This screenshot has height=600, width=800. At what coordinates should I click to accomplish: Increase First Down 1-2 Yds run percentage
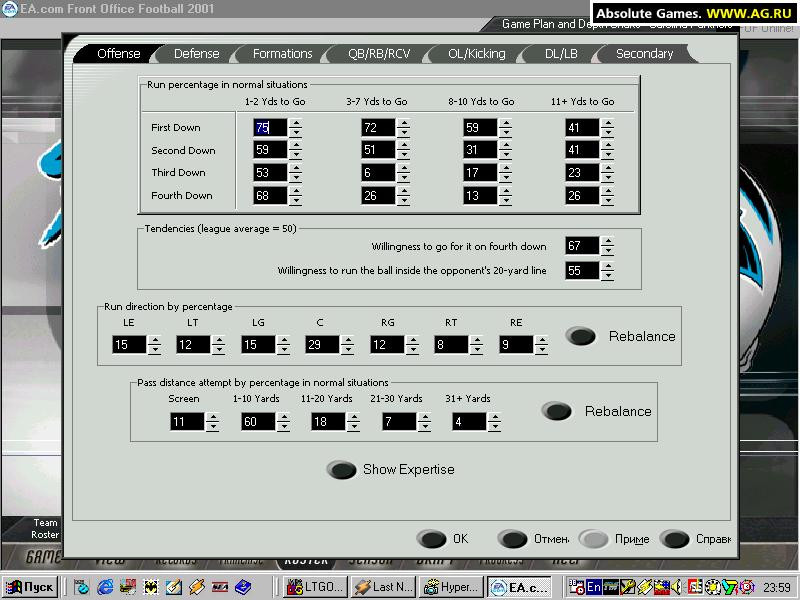click(295, 123)
